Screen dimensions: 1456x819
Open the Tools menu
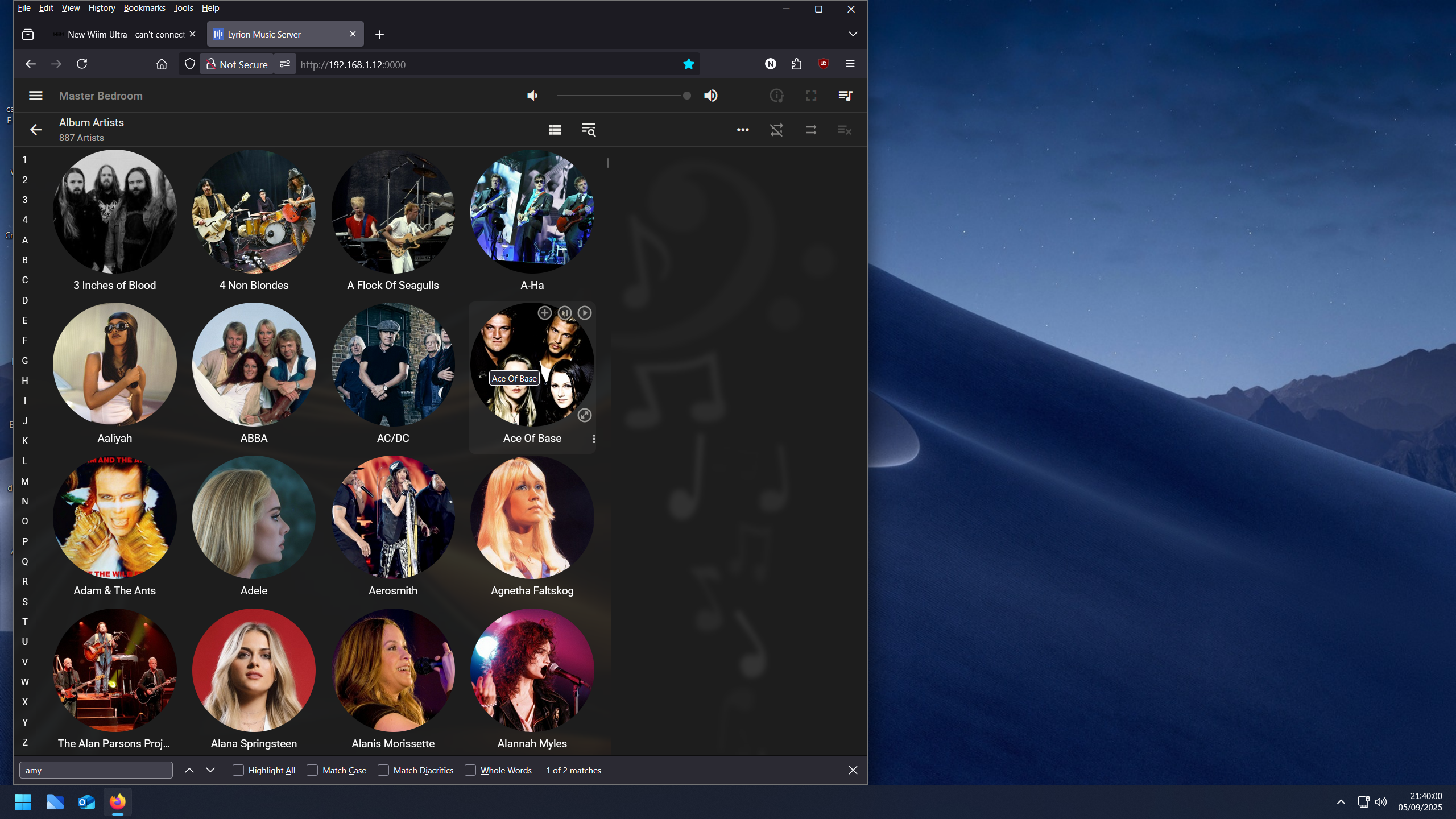183,8
